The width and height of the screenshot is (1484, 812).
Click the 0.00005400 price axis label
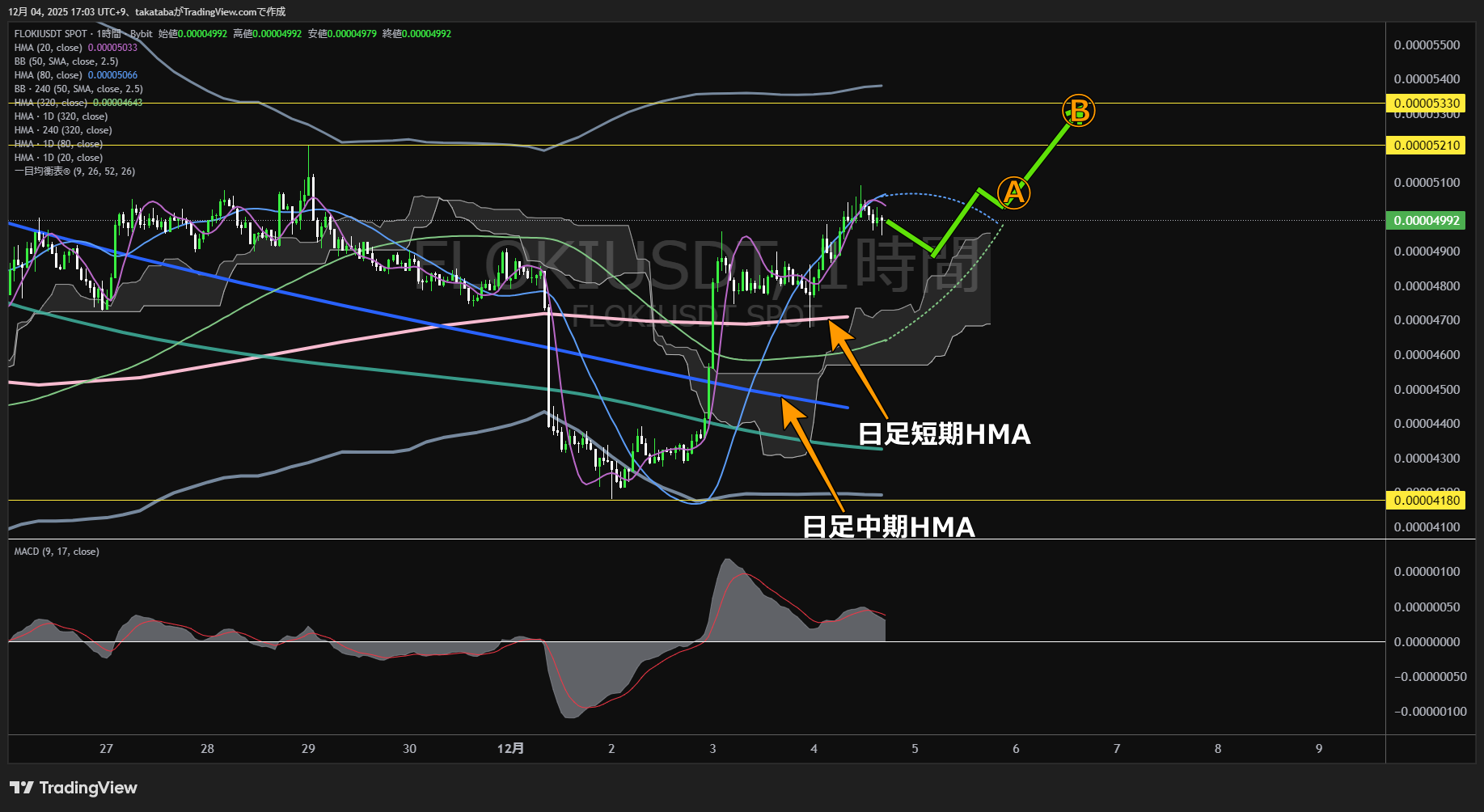coord(1427,79)
